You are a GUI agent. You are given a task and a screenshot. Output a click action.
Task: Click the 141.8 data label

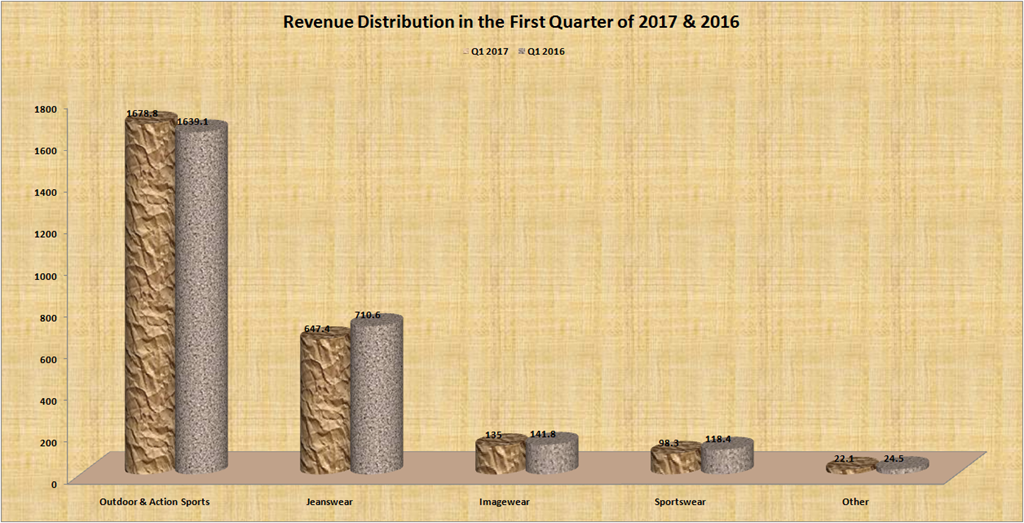pos(543,434)
